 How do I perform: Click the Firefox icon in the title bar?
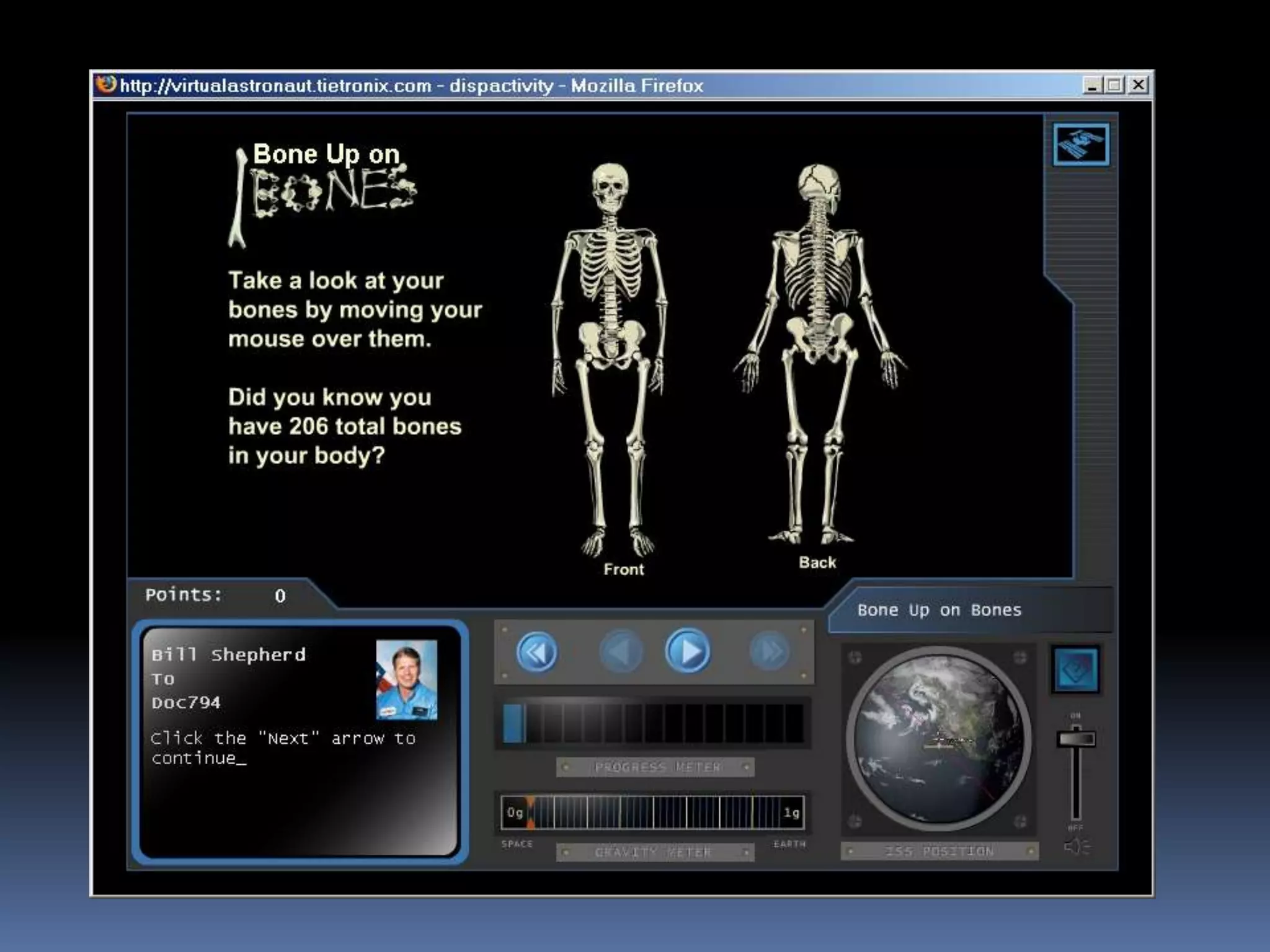(x=106, y=84)
